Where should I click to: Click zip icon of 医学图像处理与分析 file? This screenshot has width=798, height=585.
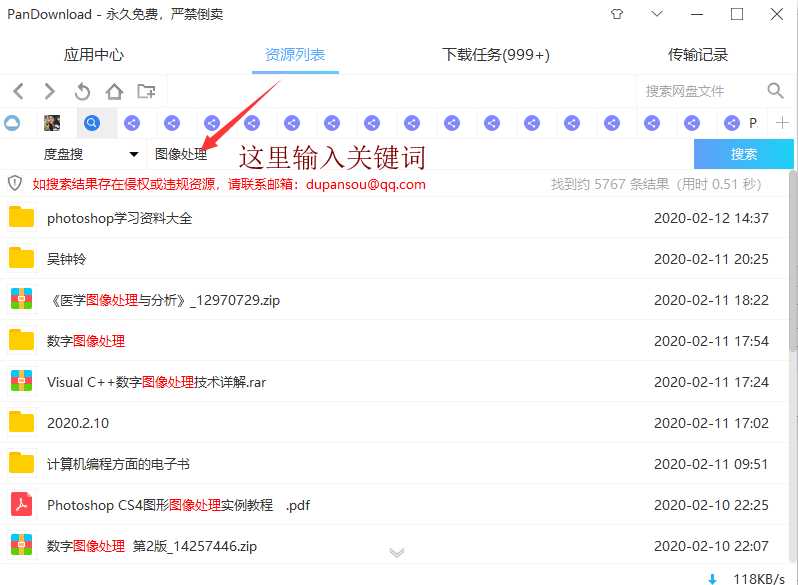[21, 299]
